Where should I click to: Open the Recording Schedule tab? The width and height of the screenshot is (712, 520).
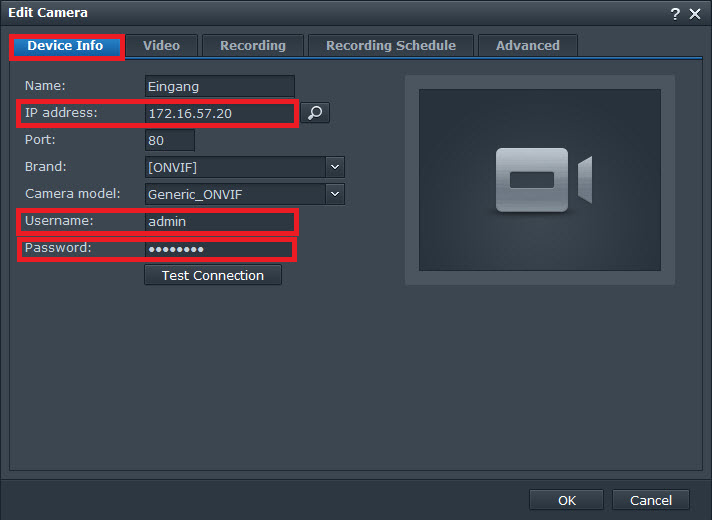[x=390, y=45]
